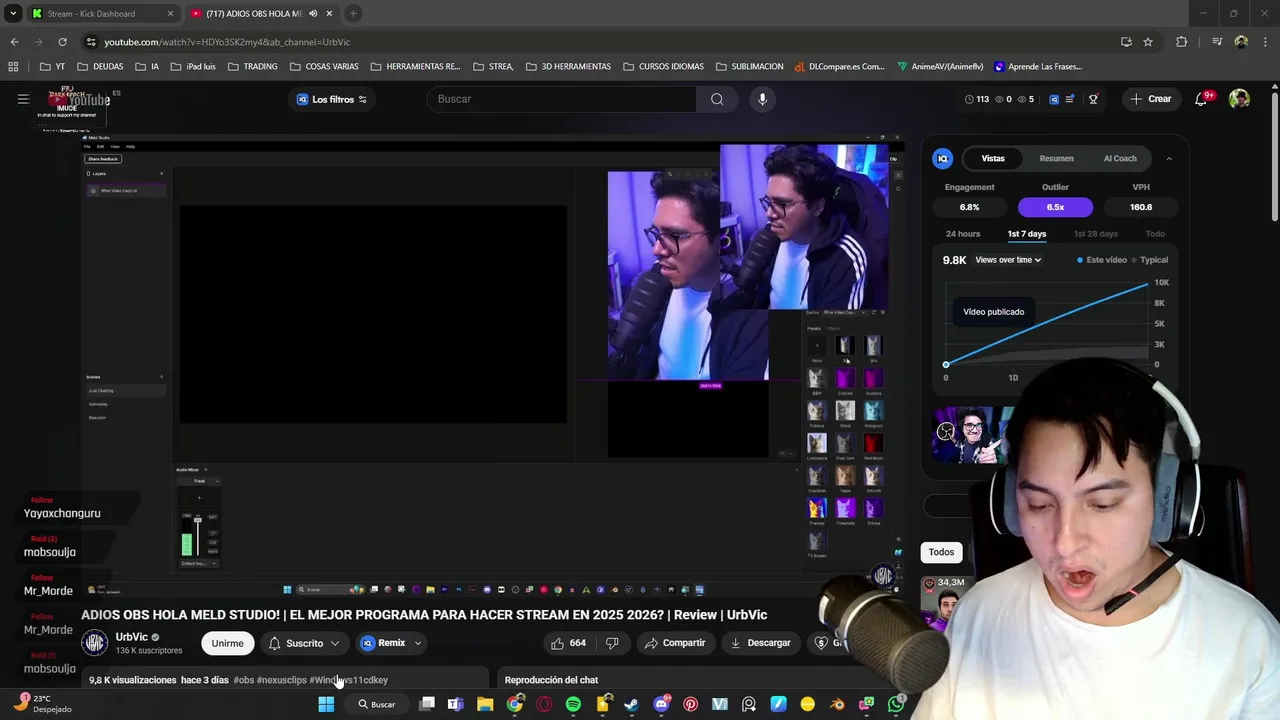Switch to the AI Coach tab
Image resolution: width=1280 pixels, height=720 pixels.
point(1120,158)
